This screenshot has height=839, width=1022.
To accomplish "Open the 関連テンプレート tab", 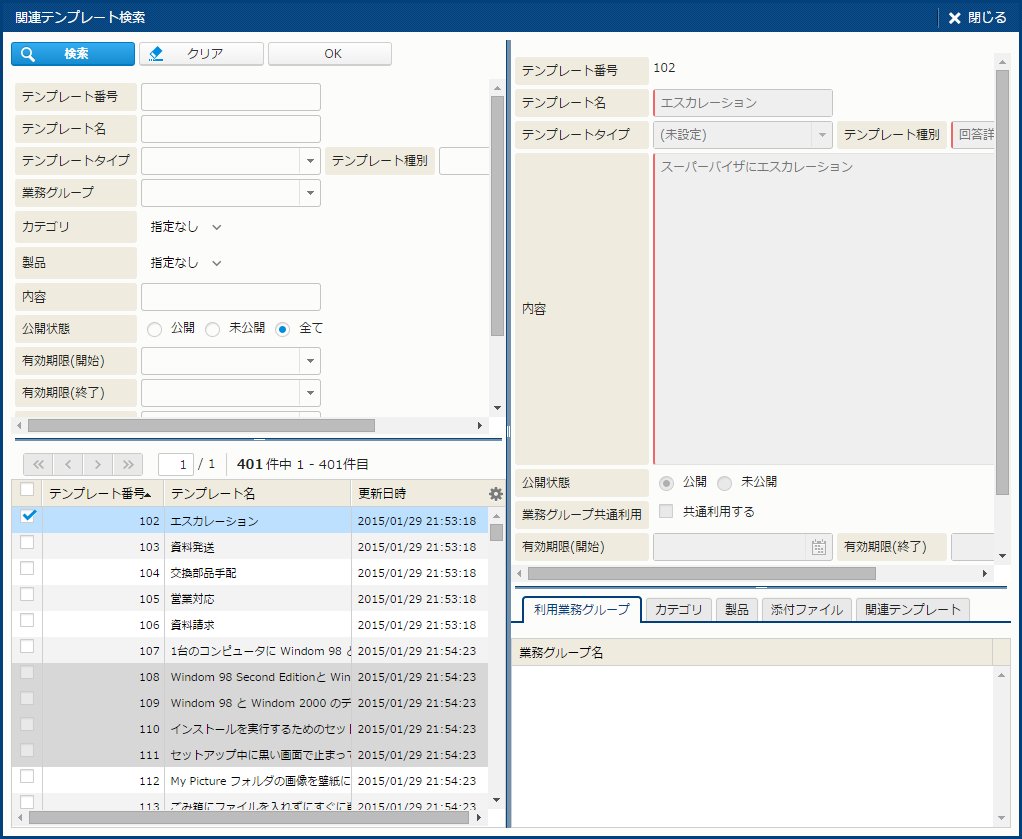I will [912, 610].
